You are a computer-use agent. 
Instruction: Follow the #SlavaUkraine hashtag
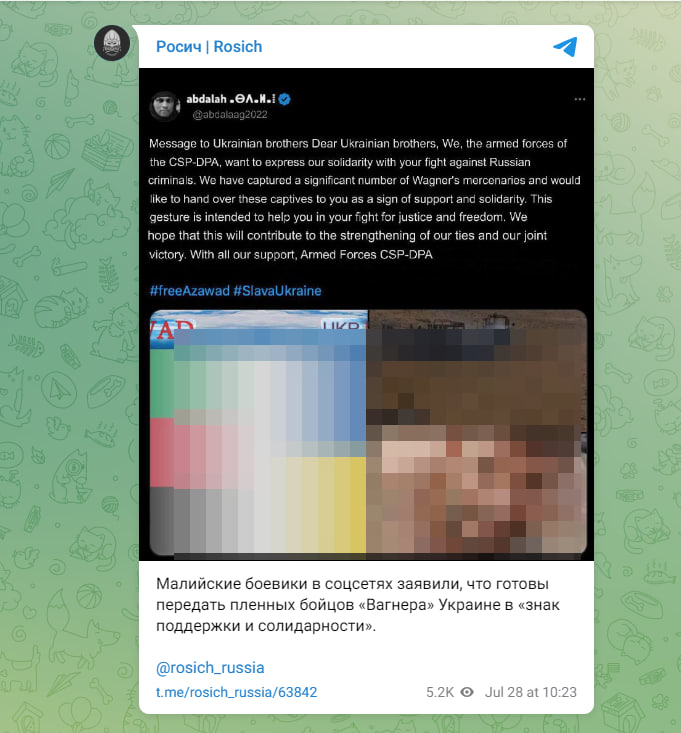277,291
